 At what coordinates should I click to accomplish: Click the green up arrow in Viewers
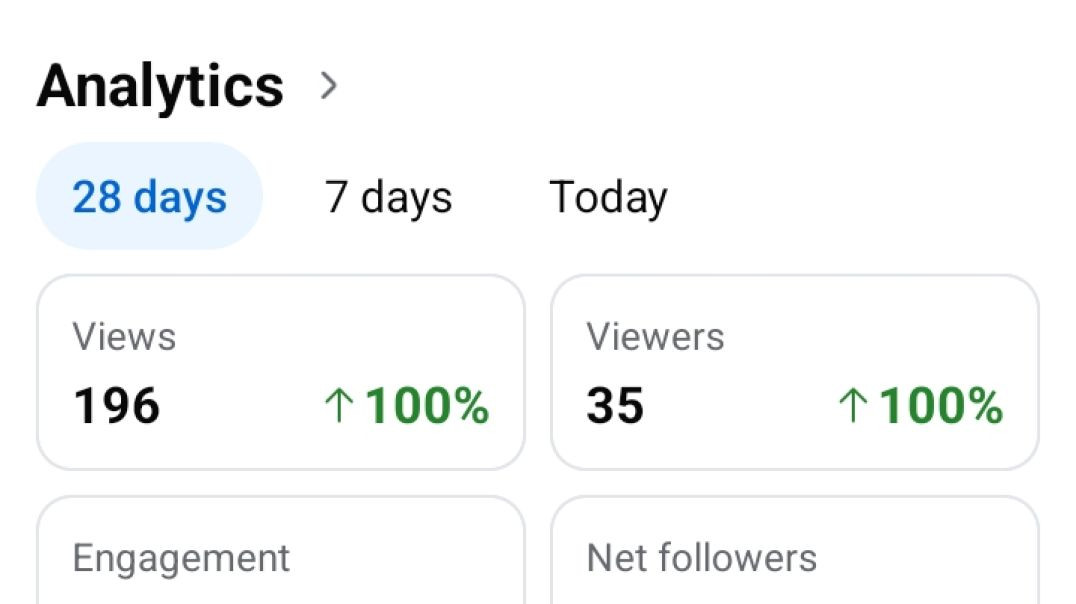[852, 406]
